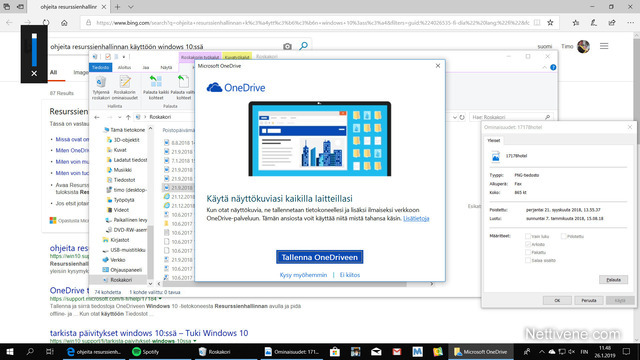Click the Edge reading view icon
The width and height of the screenshot is (640, 360).
[537, 23]
